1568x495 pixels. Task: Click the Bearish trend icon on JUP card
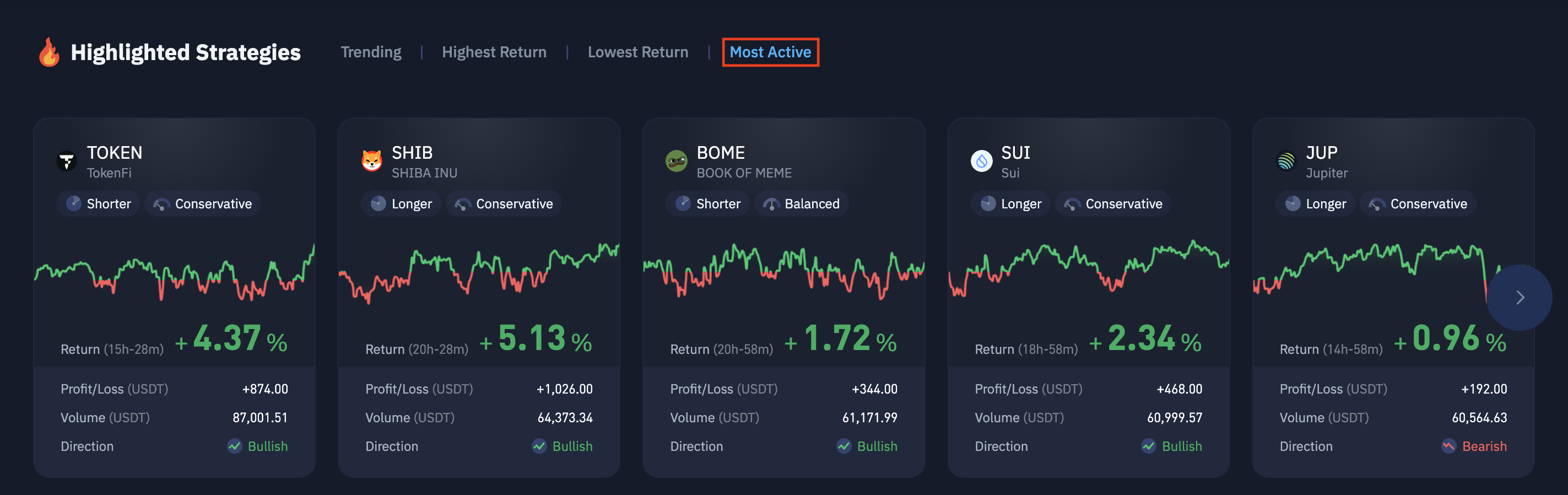click(x=1448, y=446)
